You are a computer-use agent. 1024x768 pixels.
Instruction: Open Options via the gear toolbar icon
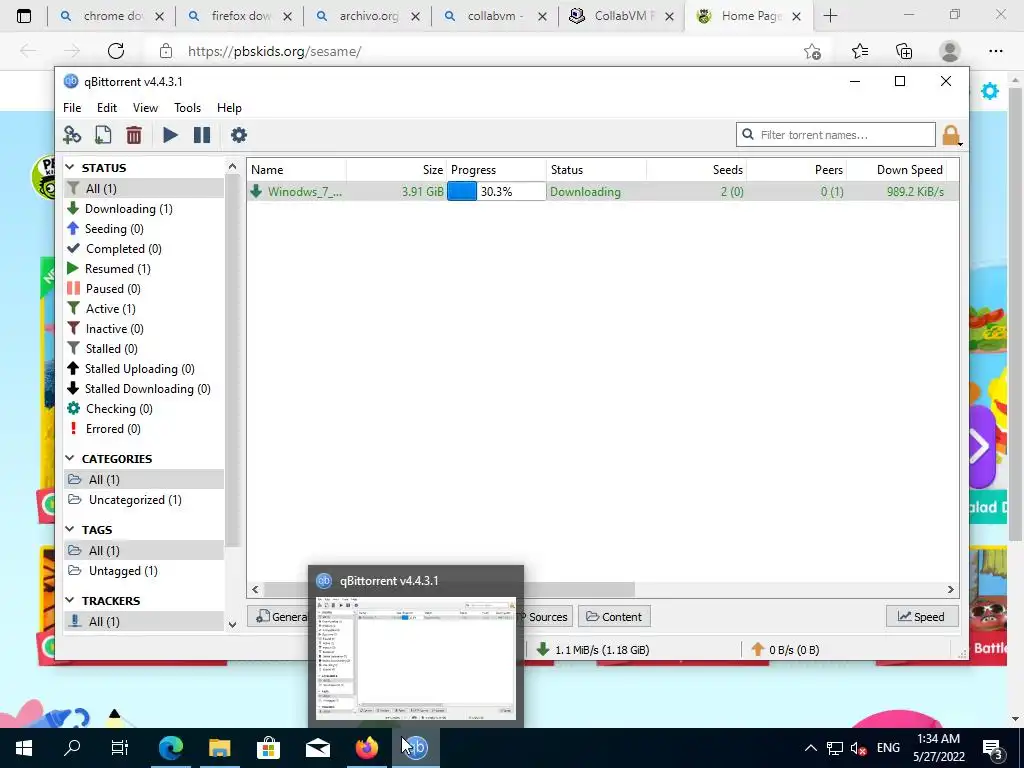pyautogui.click(x=238, y=135)
